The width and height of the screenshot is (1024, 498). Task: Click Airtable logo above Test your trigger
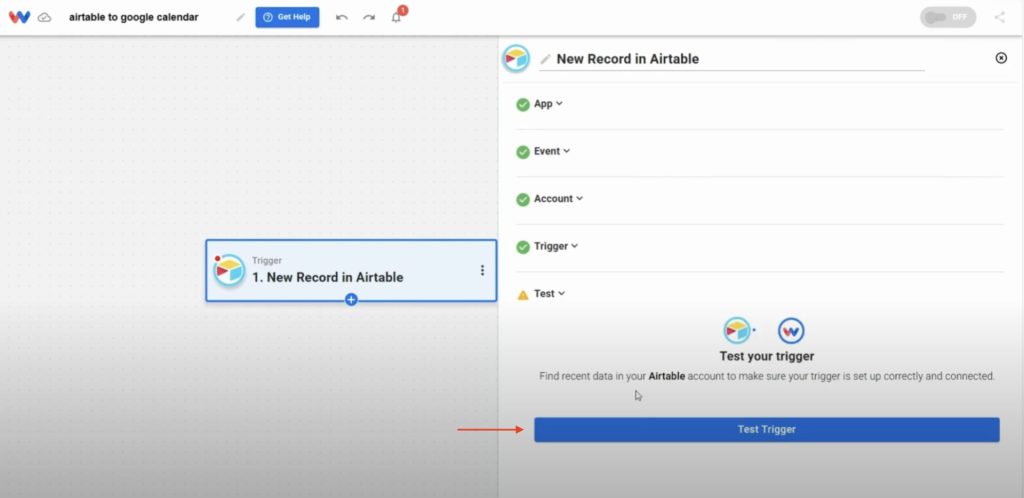click(737, 331)
